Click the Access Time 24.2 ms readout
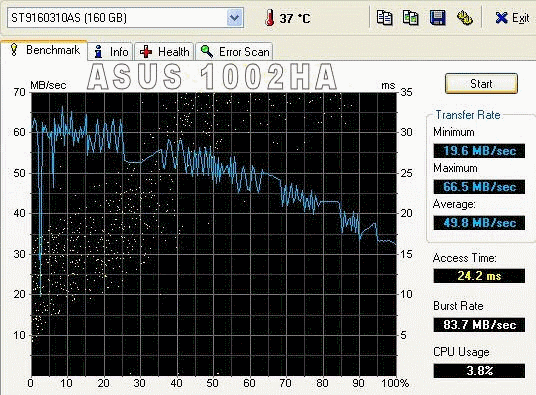Image resolution: width=536 pixels, height=395 pixels. (x=479, y=276)
